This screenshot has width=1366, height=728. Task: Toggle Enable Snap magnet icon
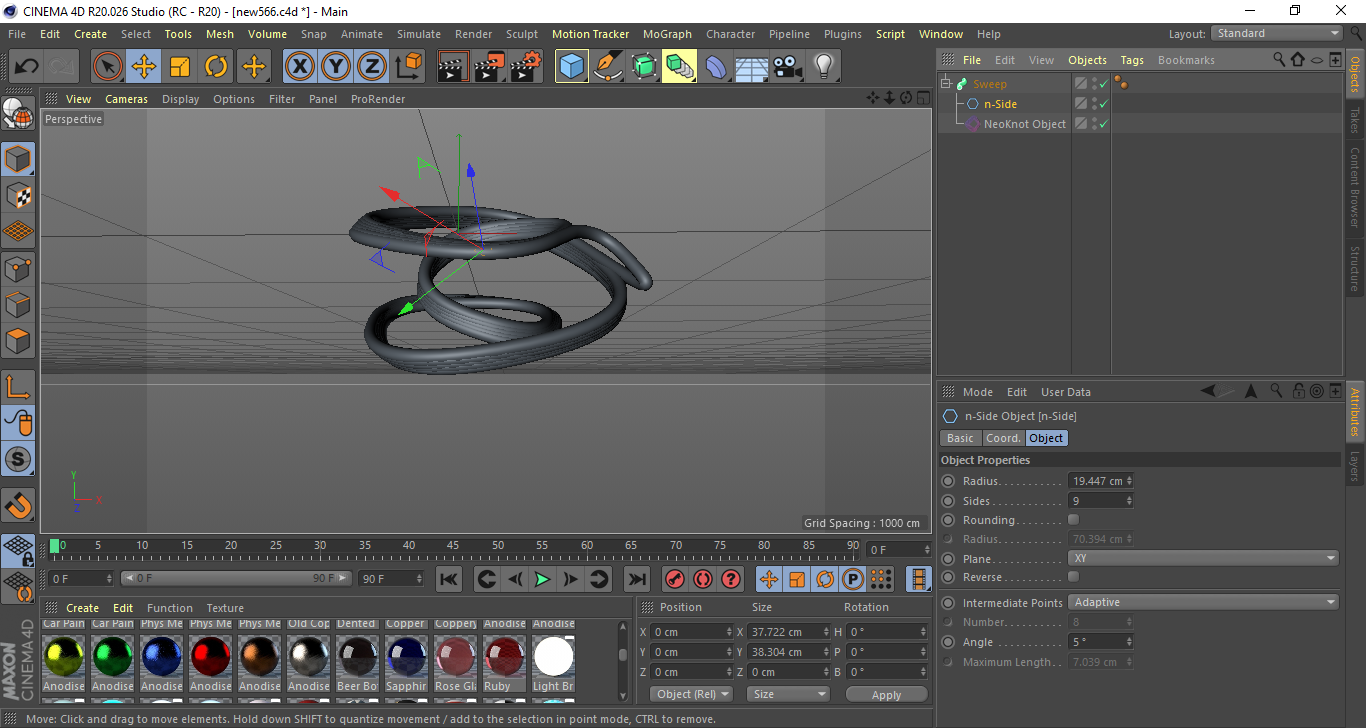coord(19,505)
